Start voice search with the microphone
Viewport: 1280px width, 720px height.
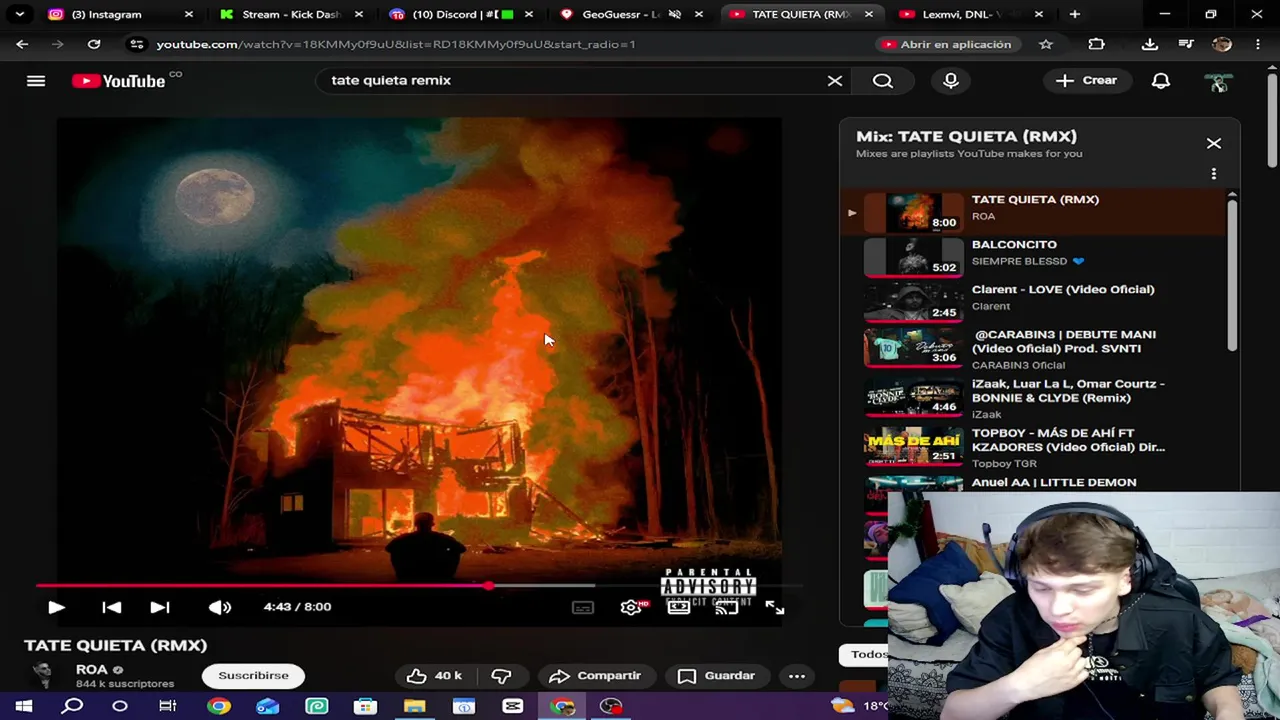[951, 81]
